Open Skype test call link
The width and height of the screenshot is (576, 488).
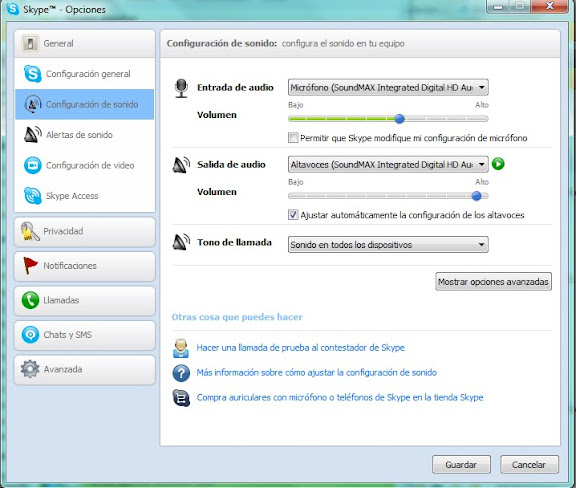[300, 348]
